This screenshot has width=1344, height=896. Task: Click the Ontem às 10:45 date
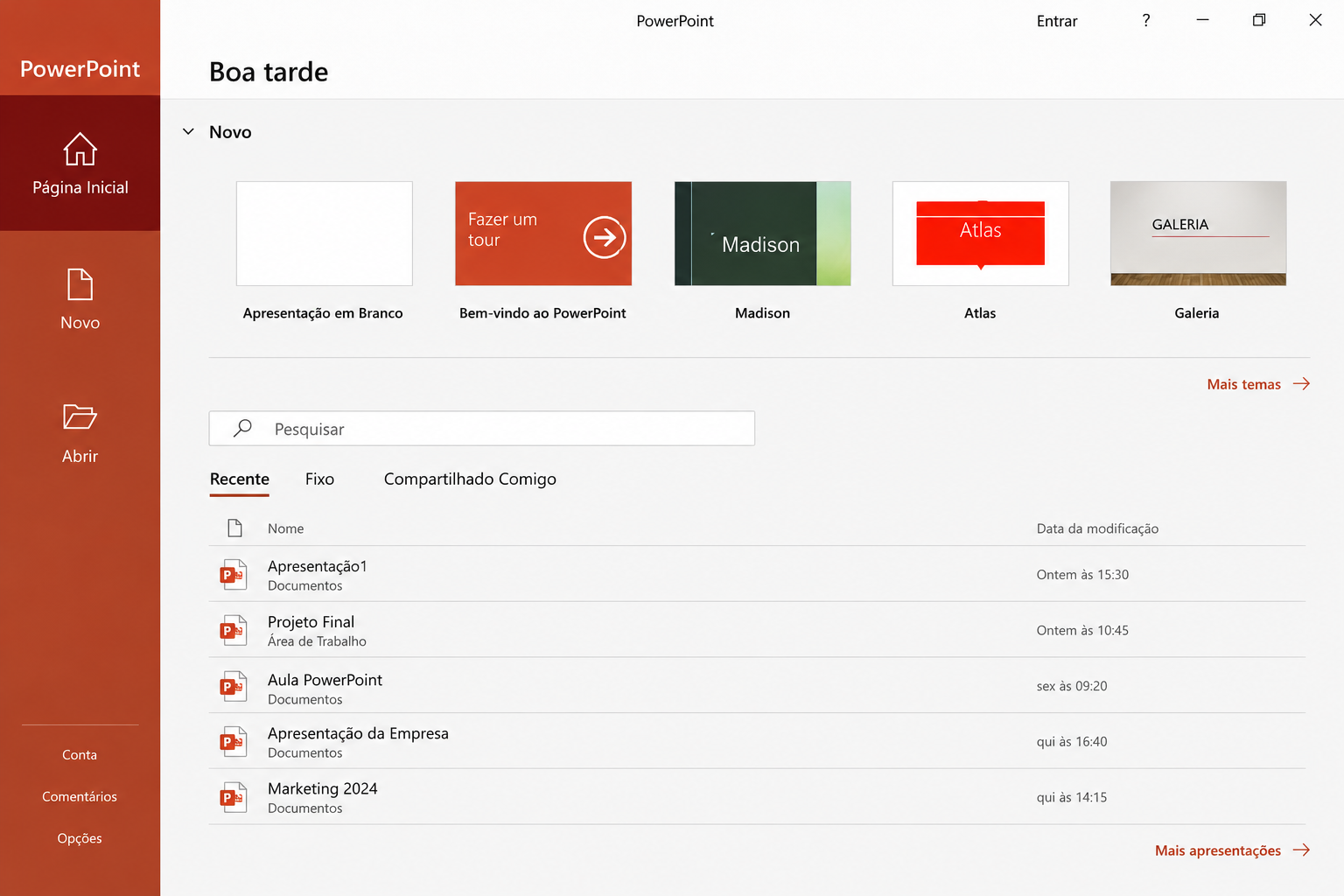coord(1082,631)
